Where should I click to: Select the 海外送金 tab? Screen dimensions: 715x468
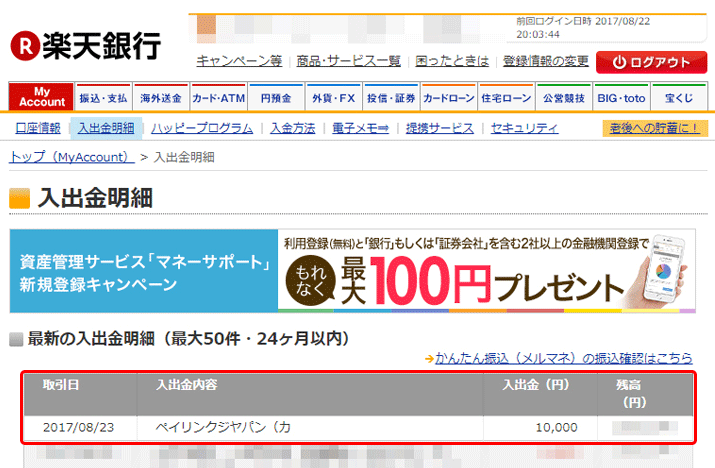161,98
